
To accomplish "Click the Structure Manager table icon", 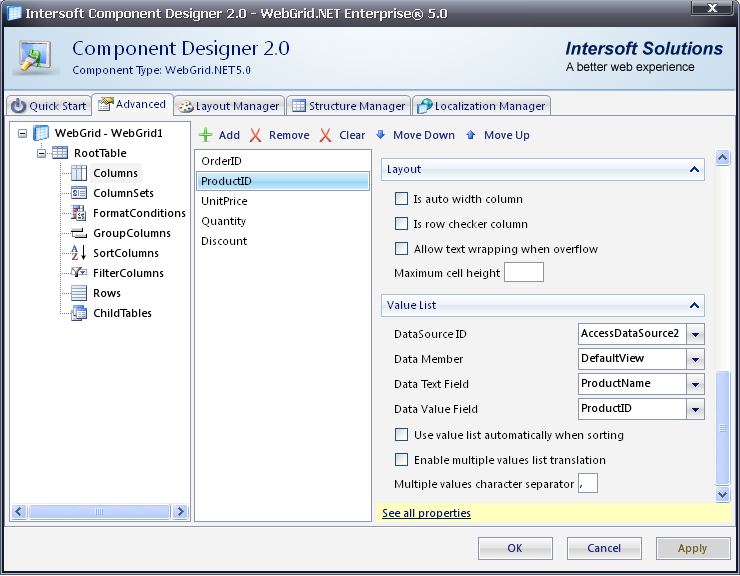I will (x=299, y=106).
